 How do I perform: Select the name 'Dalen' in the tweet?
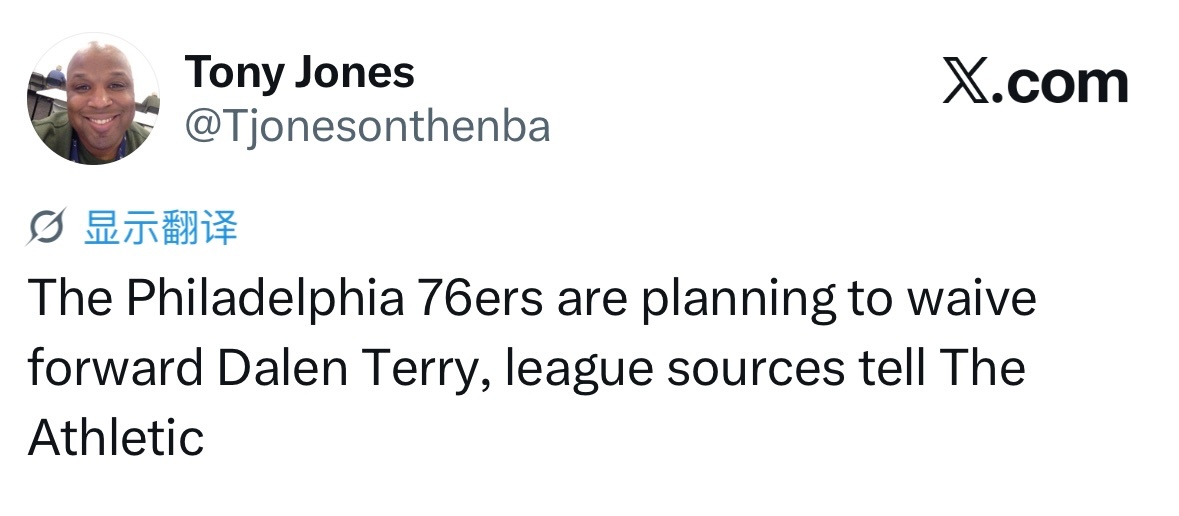(283, 369)
